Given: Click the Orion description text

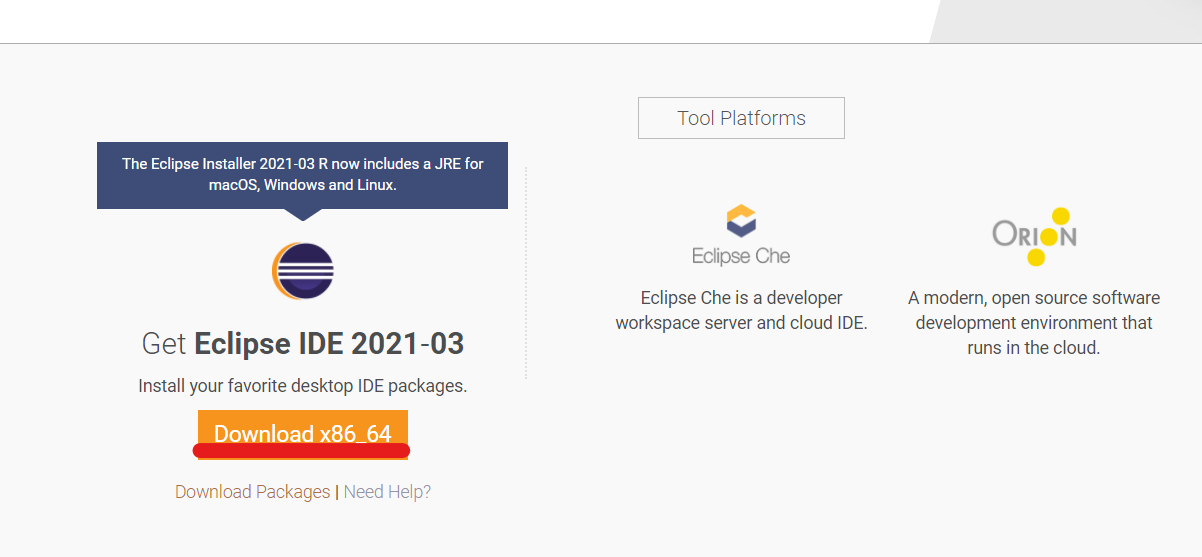Looking at the screenshot, I should tap(1034, 323).
